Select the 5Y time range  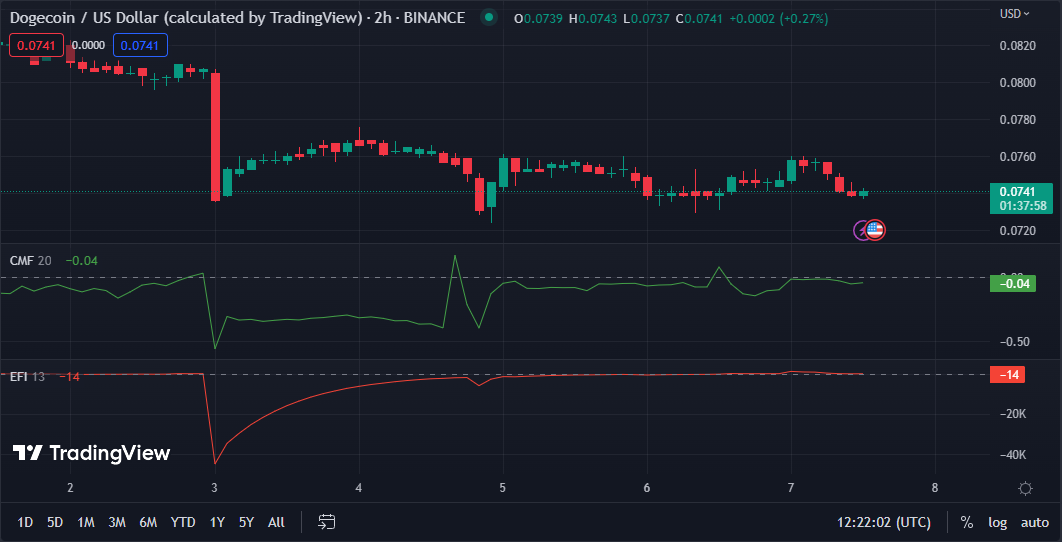[247, 522]
